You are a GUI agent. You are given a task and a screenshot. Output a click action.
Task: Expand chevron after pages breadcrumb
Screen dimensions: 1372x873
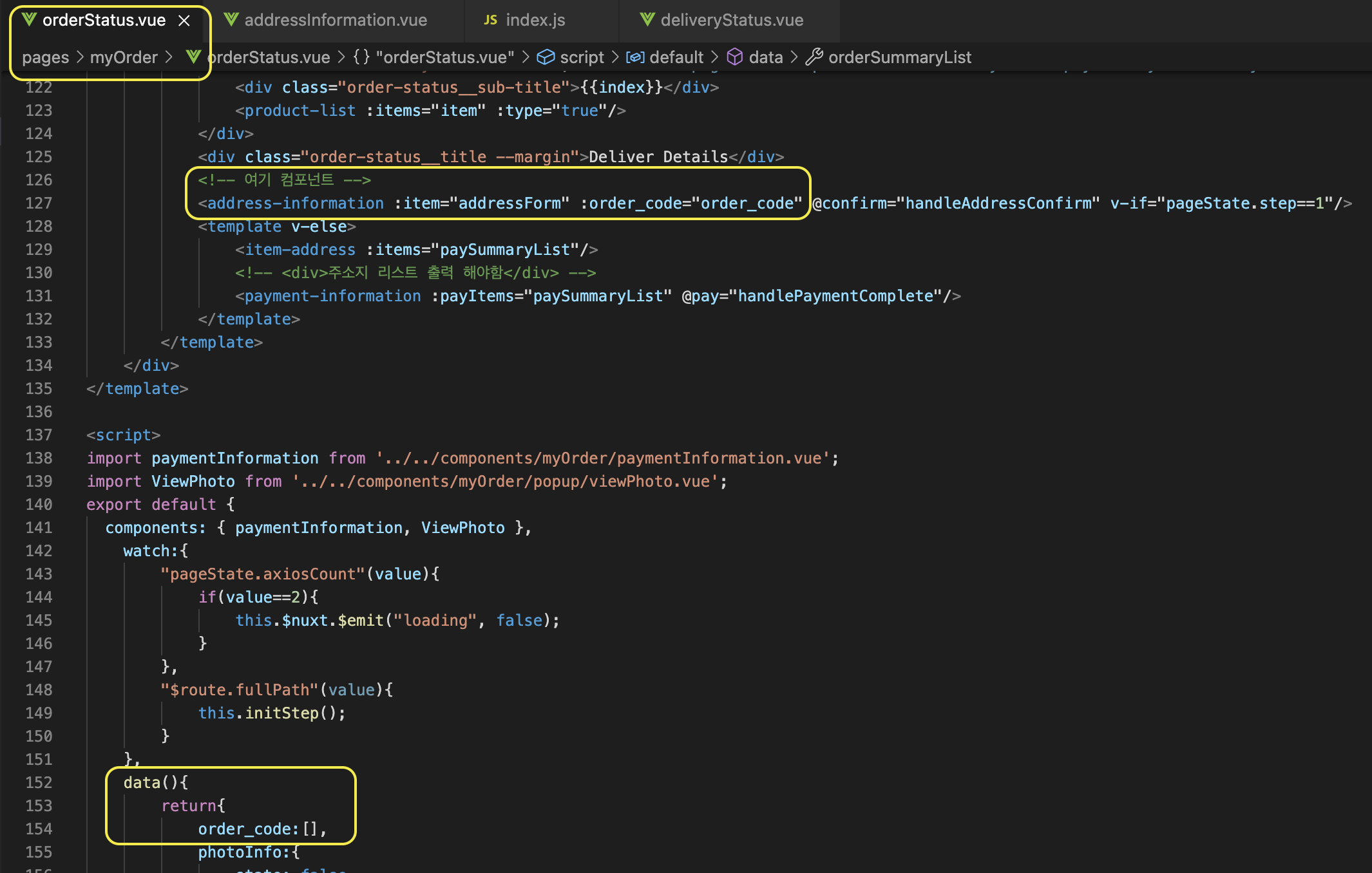coord(80,57)
